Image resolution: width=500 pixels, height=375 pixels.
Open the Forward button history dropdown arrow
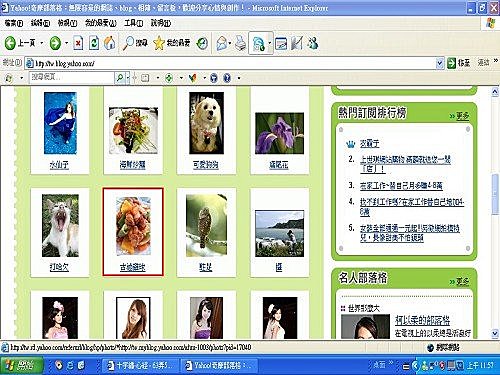pos(66,43)
